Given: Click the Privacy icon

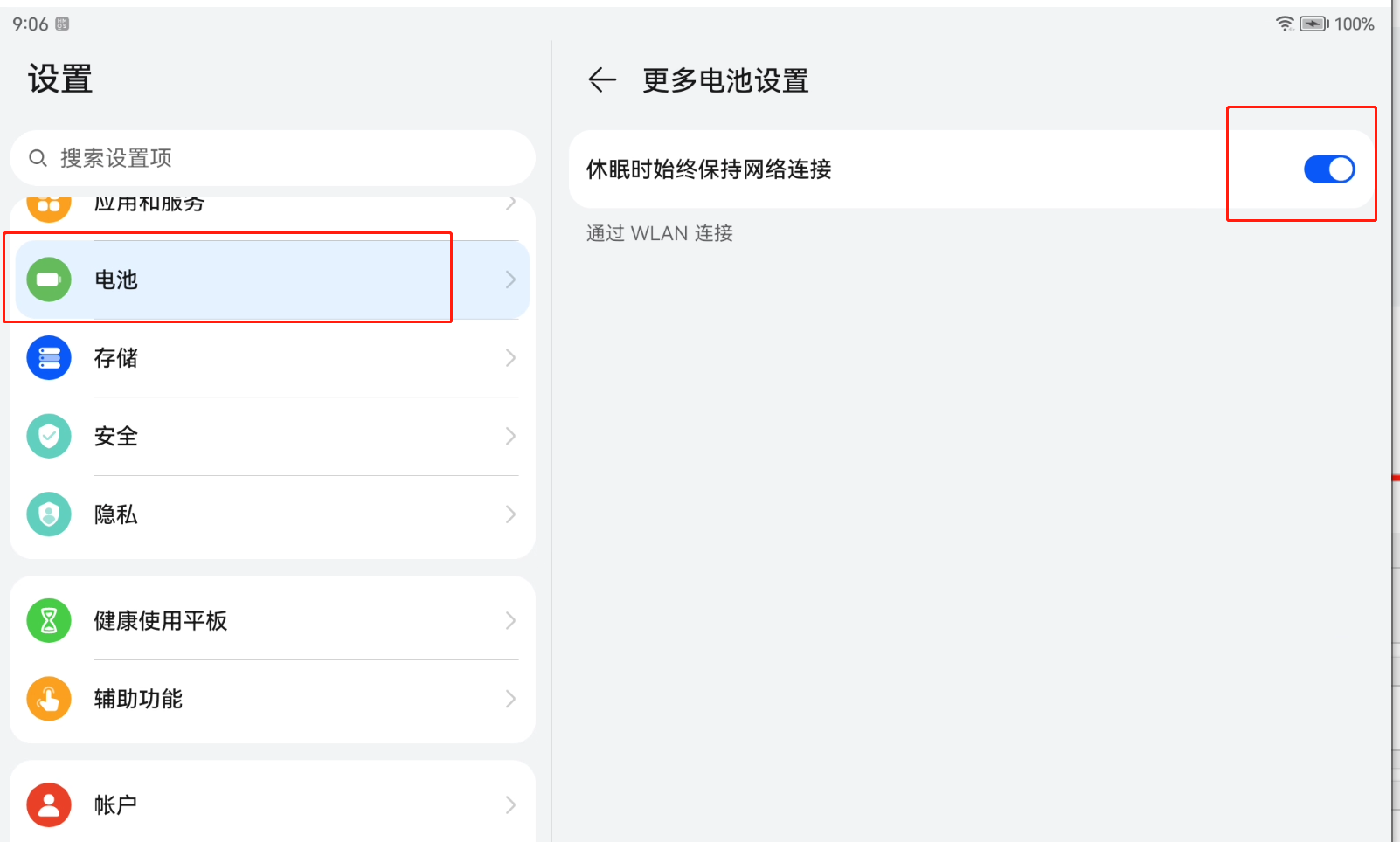Looking at the screenshot, I should pos(49,514).
